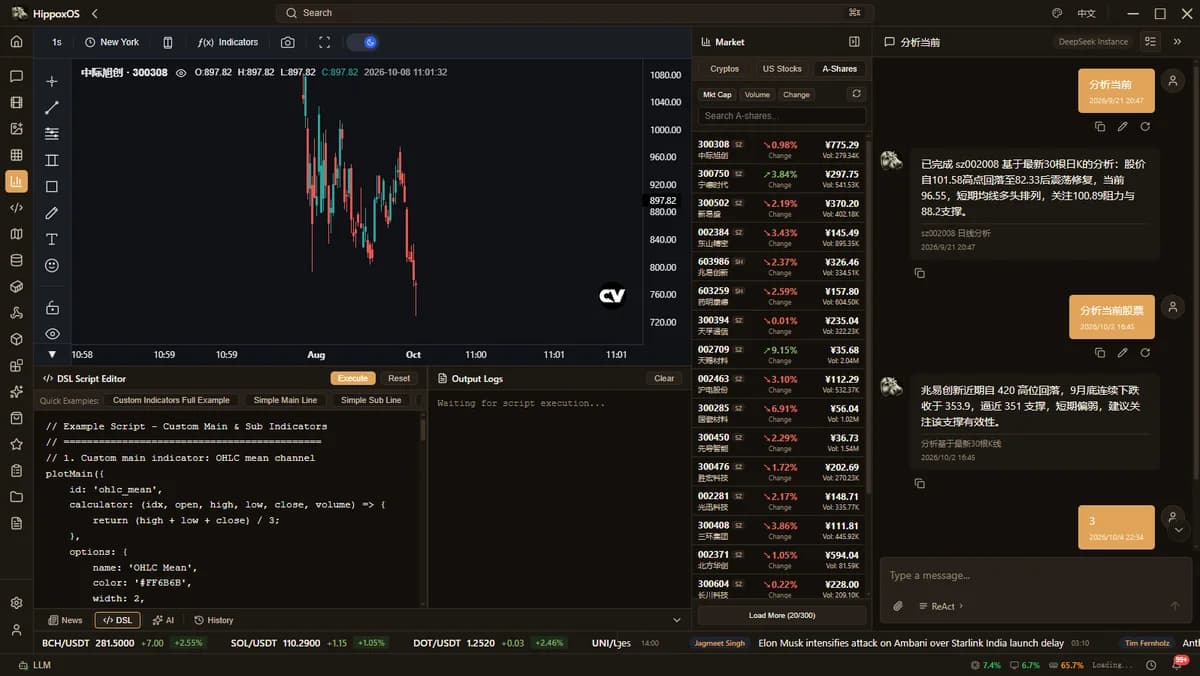Open the 1s interval selector
Screen dimensions: 1200x676
coord(57,42)
